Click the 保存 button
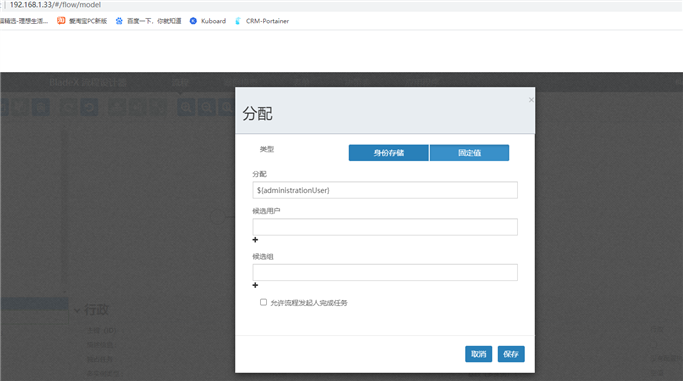The height and width of the screenshot is (381, 683). click(511, 354)
